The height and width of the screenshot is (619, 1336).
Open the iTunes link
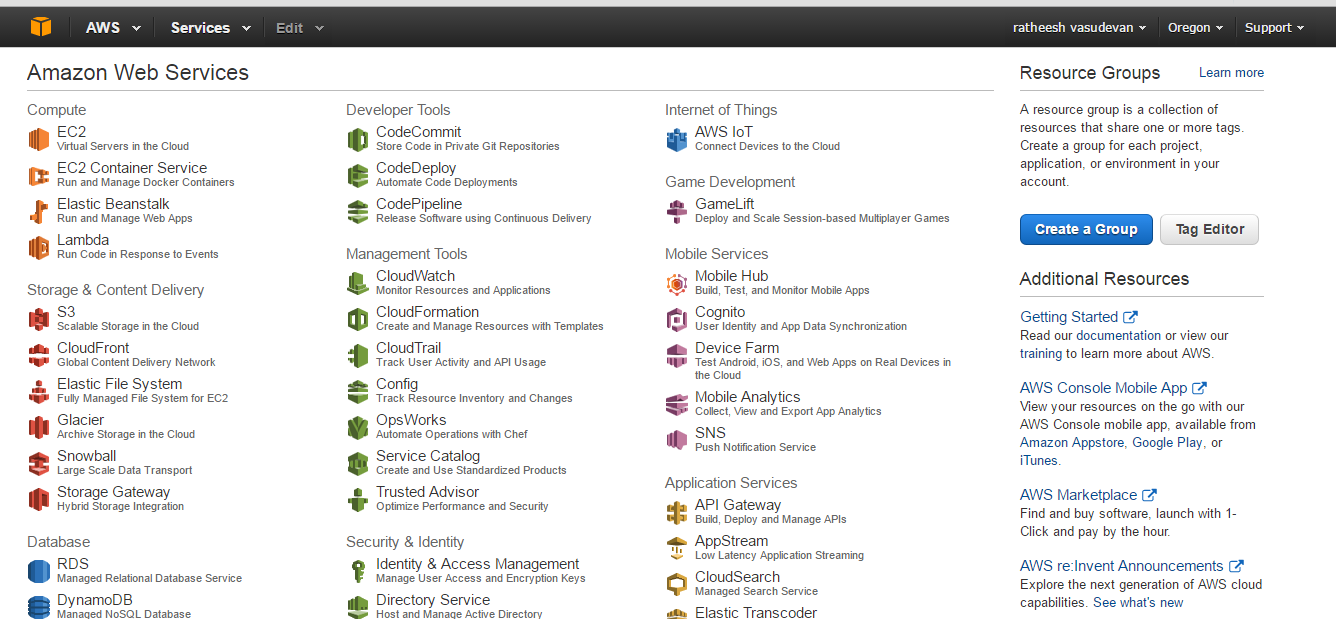(1038, 460)
